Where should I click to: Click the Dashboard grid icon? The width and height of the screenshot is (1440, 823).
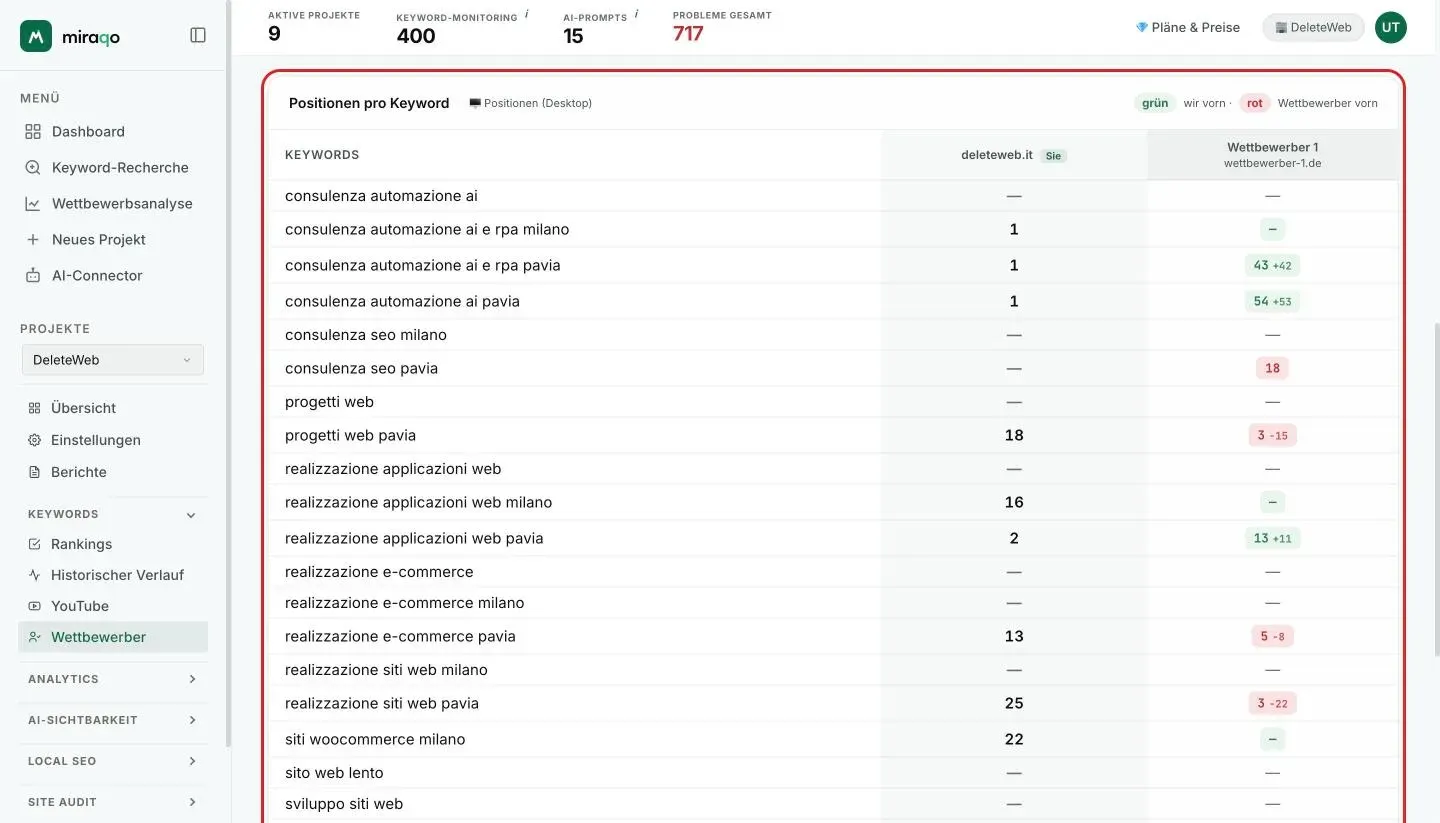pos(33,132)
